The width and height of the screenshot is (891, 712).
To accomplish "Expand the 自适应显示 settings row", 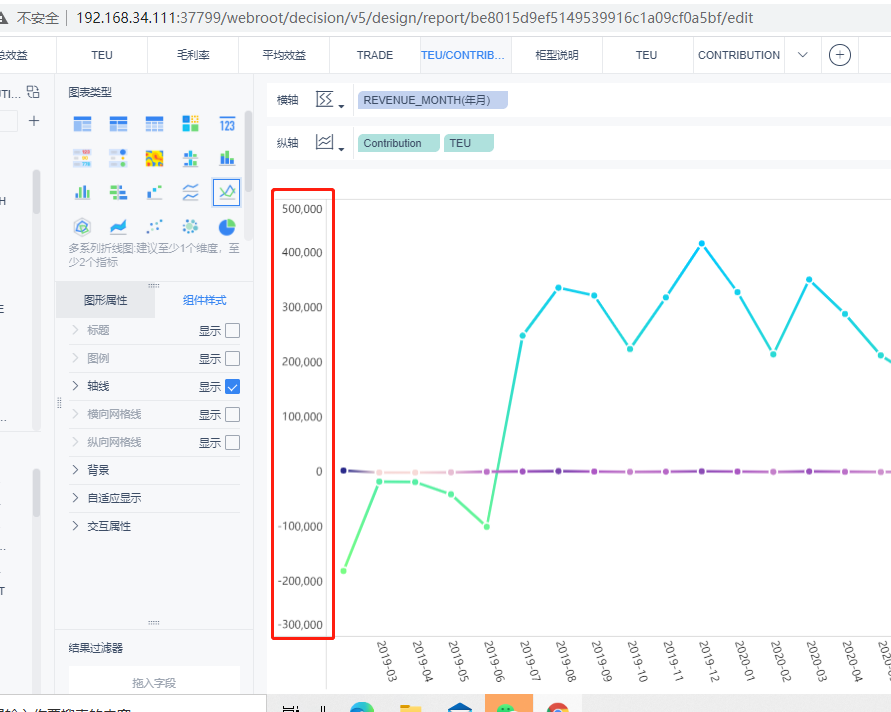I will pyautogui.click(x=75, y=498).
